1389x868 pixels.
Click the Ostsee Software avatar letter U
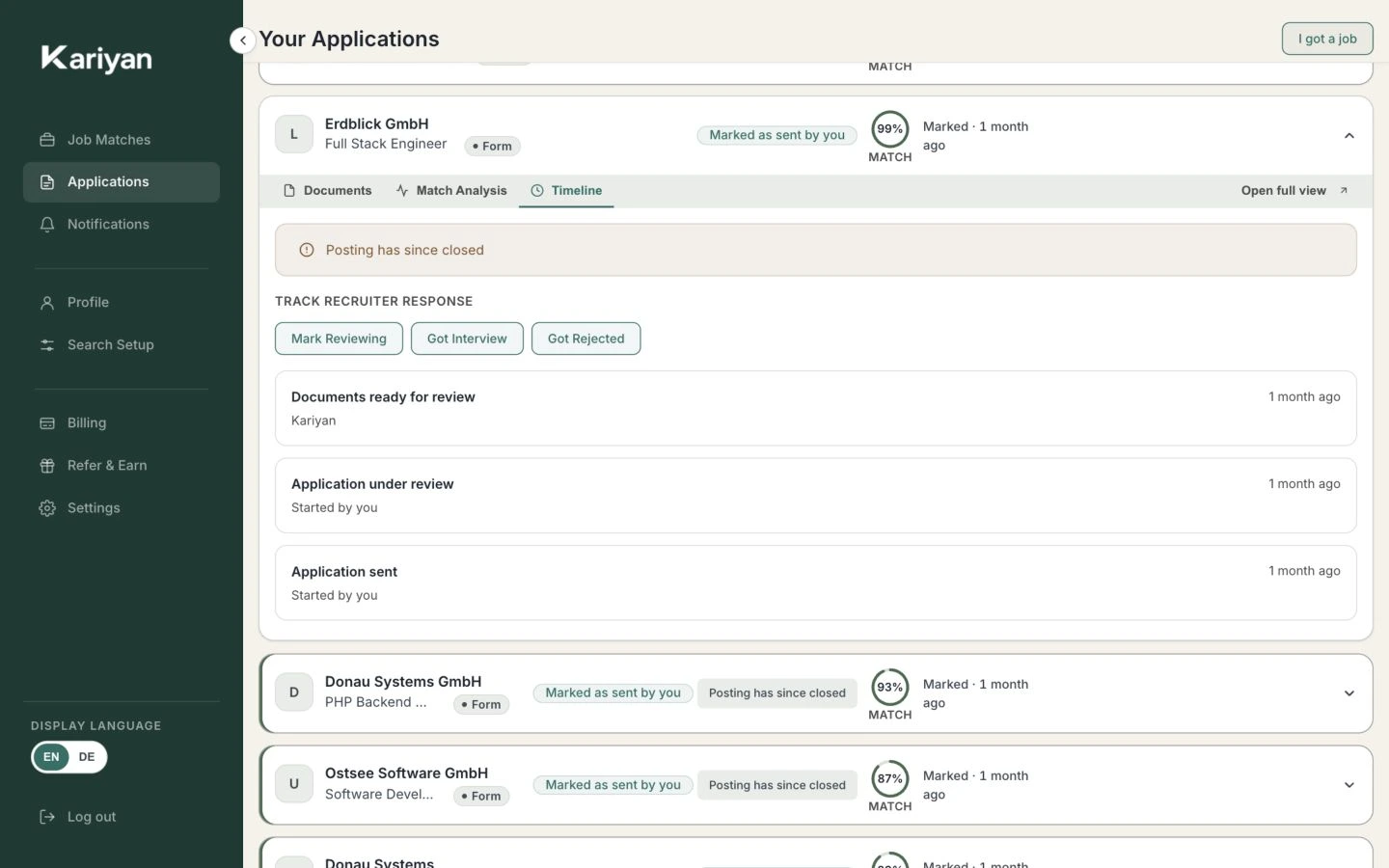[294, 784]
